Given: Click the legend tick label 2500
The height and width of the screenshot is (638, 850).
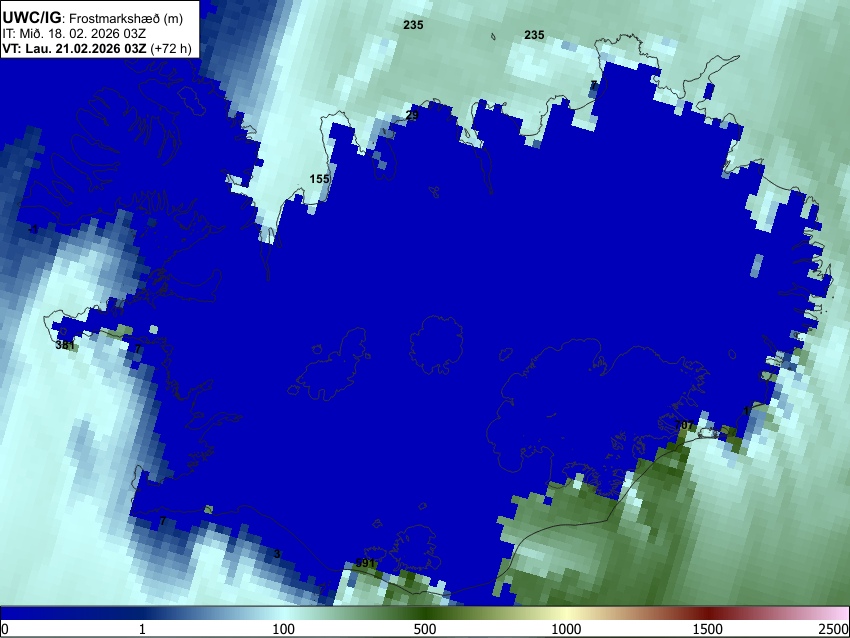Looking at the screenshot, I should click(835, 629).
